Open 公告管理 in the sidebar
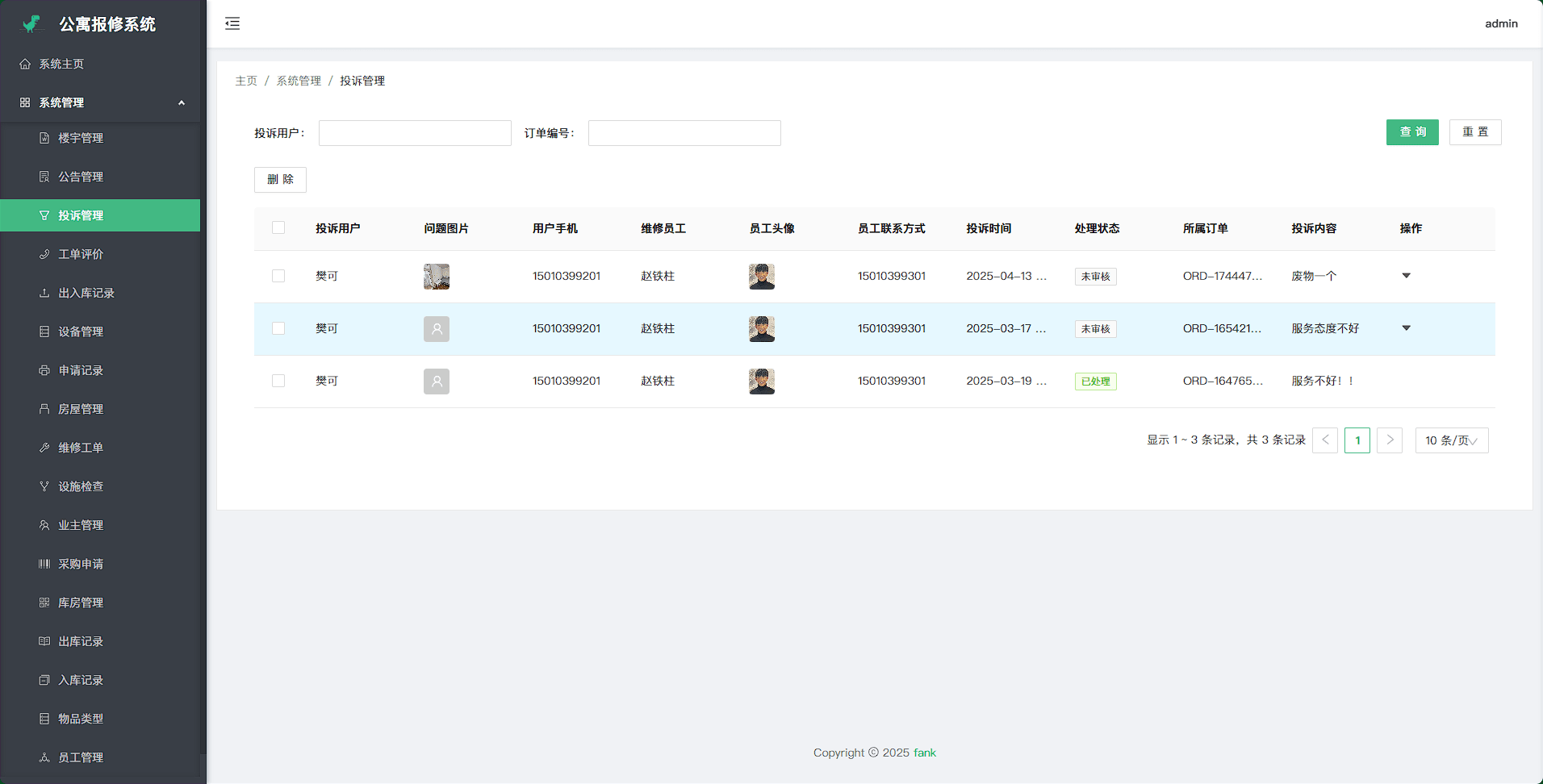 click(81, 177)
